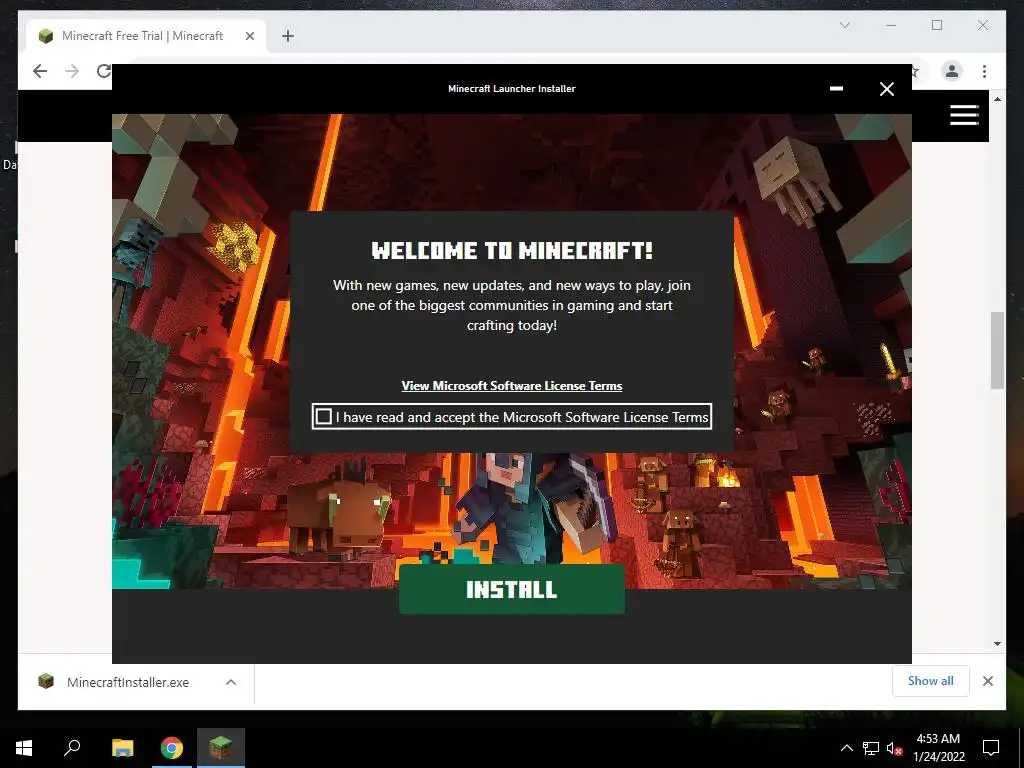Open Windows taskbar search
The width and height of the screenshot is (1024, 768).
[x=72, y=748]
